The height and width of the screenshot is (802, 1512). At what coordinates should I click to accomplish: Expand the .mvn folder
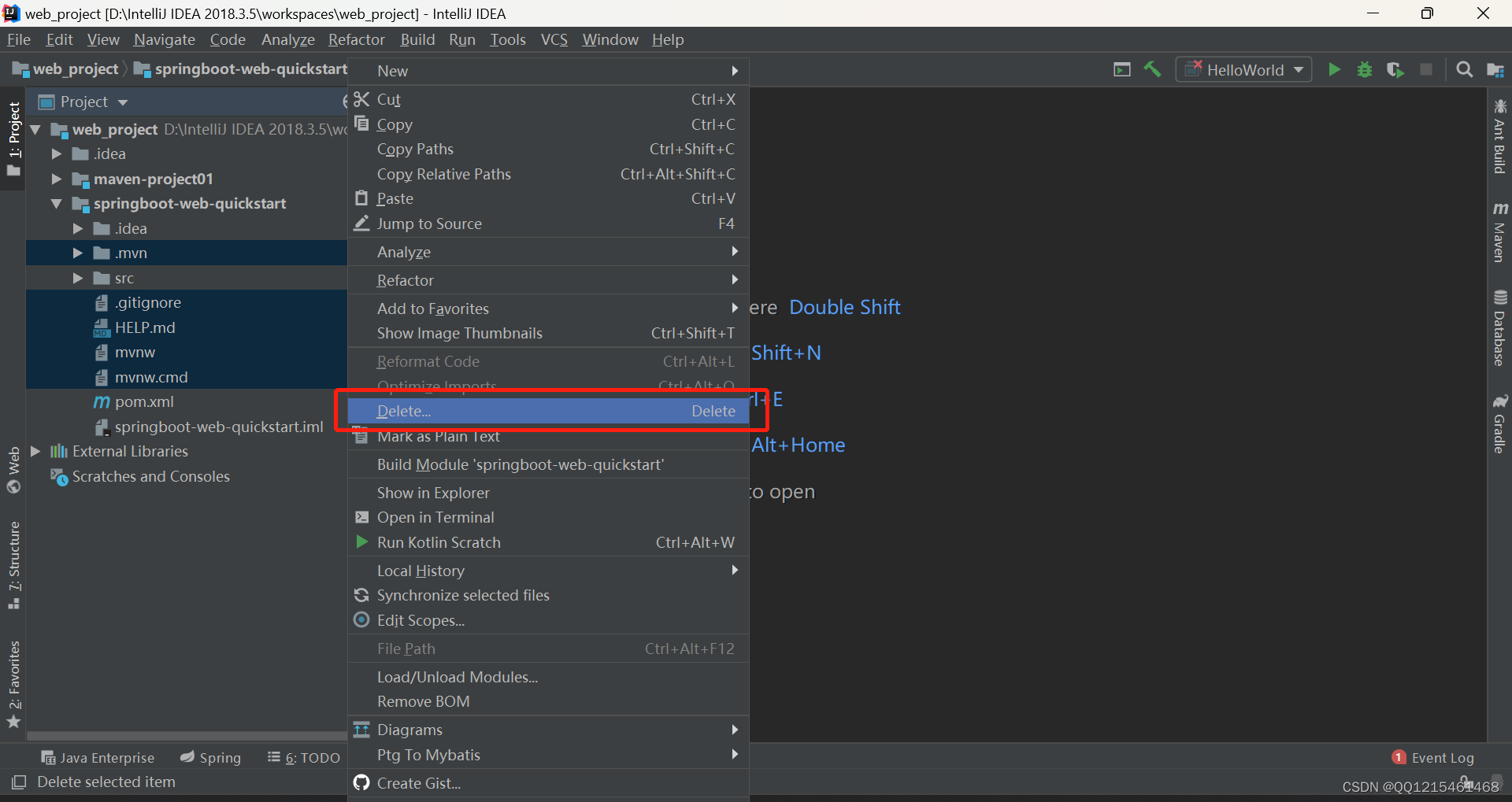(x=78, y=253)
